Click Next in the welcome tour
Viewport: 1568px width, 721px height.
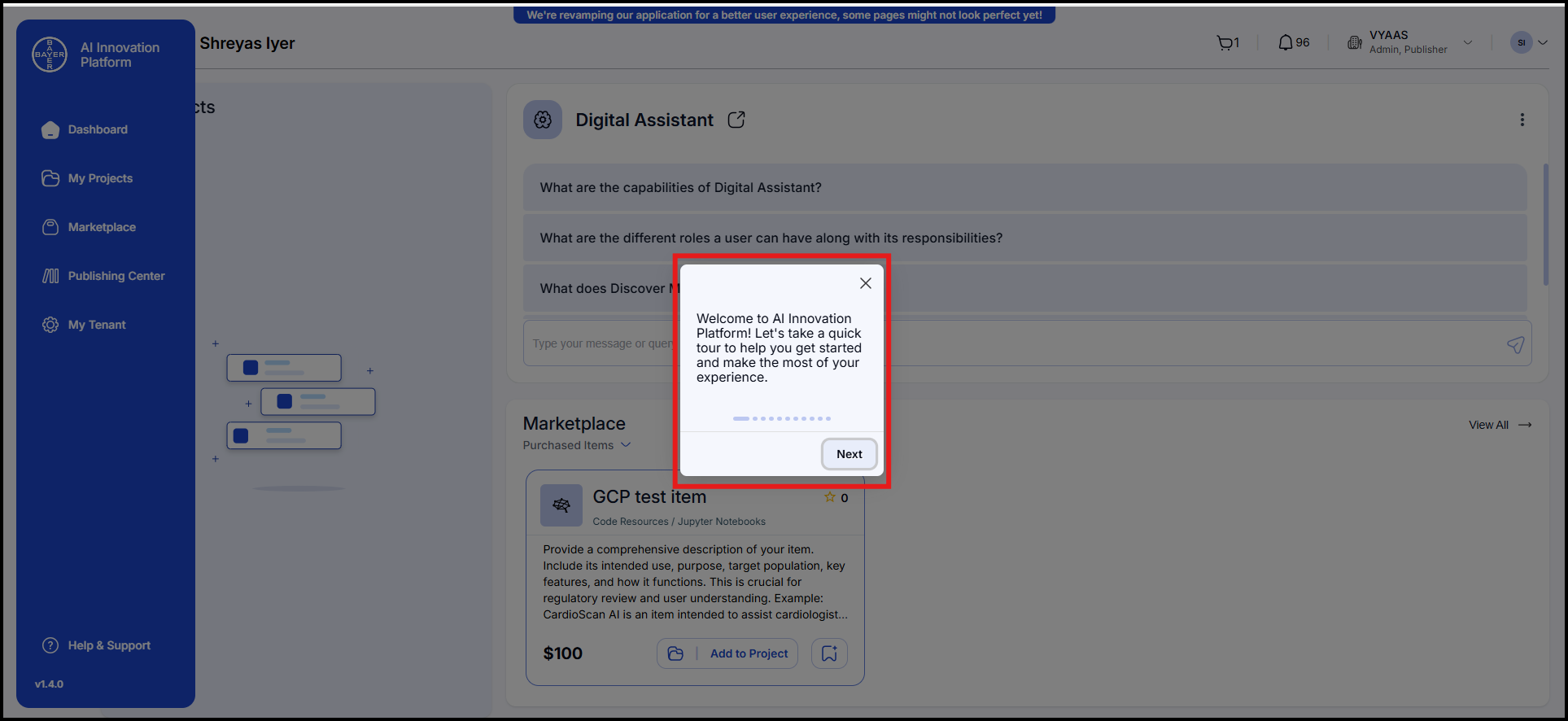pos(850,454)
